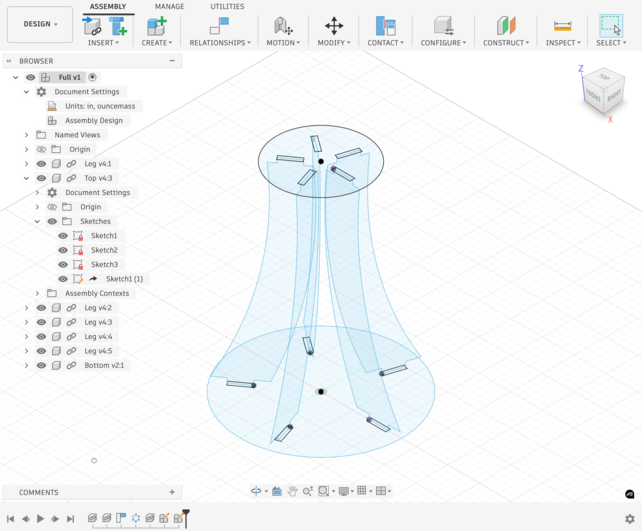Expand the Leg v4:1 component
The height and width of the screenshot is (531, 642).
27,164
